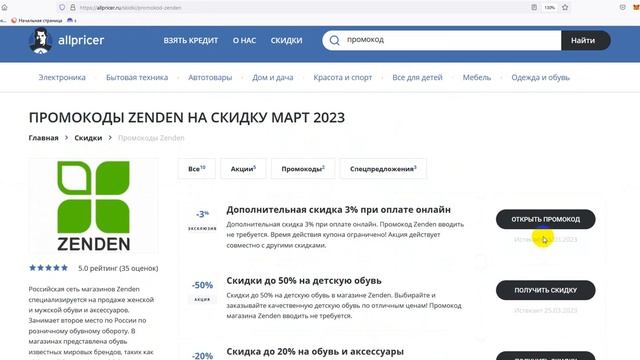Click the 5.0 рейтинг (35 оценок) text
Viewport: 640px width, 360px height.
(118, 268)
